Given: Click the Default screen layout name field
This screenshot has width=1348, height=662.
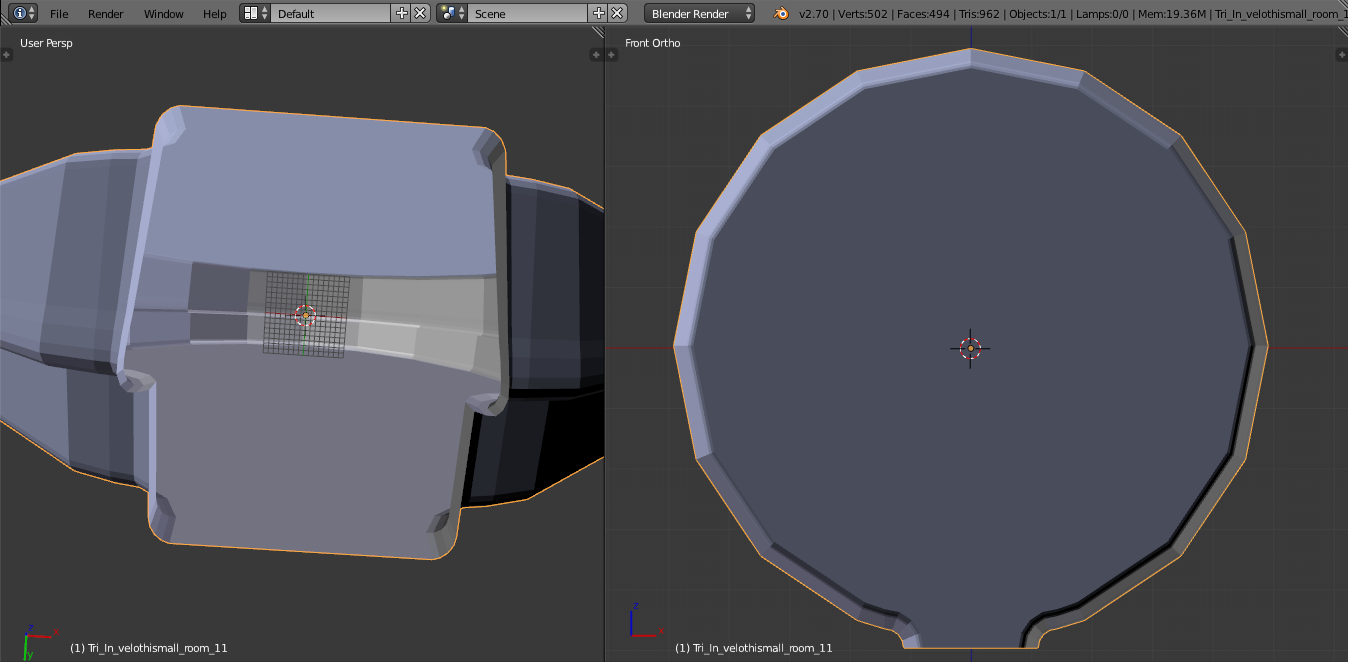Looking at the screenshot, I should (x=330, y=13).
